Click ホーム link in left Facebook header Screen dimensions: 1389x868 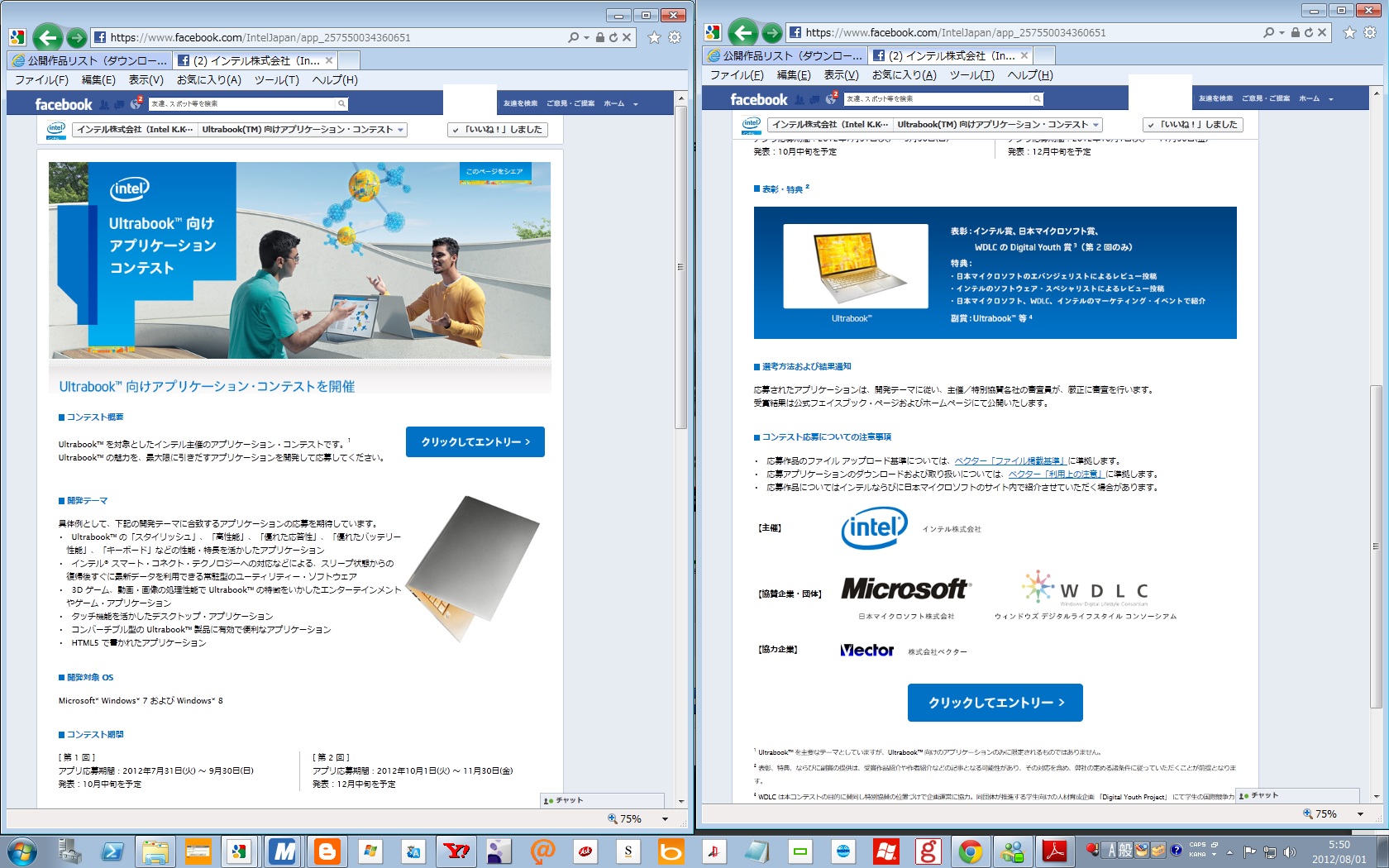pos(613,104)
